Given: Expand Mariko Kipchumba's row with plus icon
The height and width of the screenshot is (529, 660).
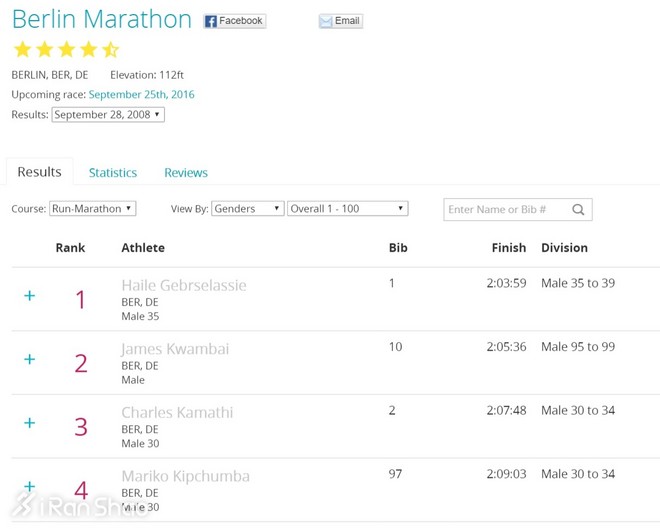Looking at the screenshot, I should [30, 486].
